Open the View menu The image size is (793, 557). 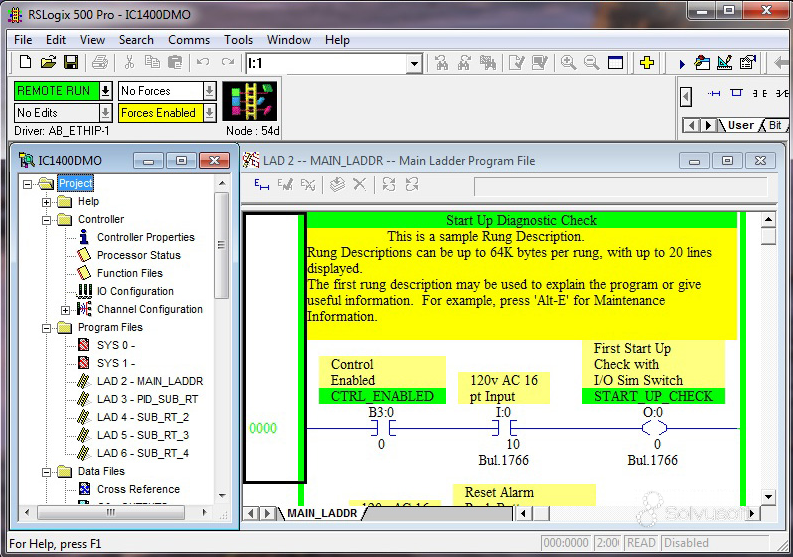coord(92,40)
